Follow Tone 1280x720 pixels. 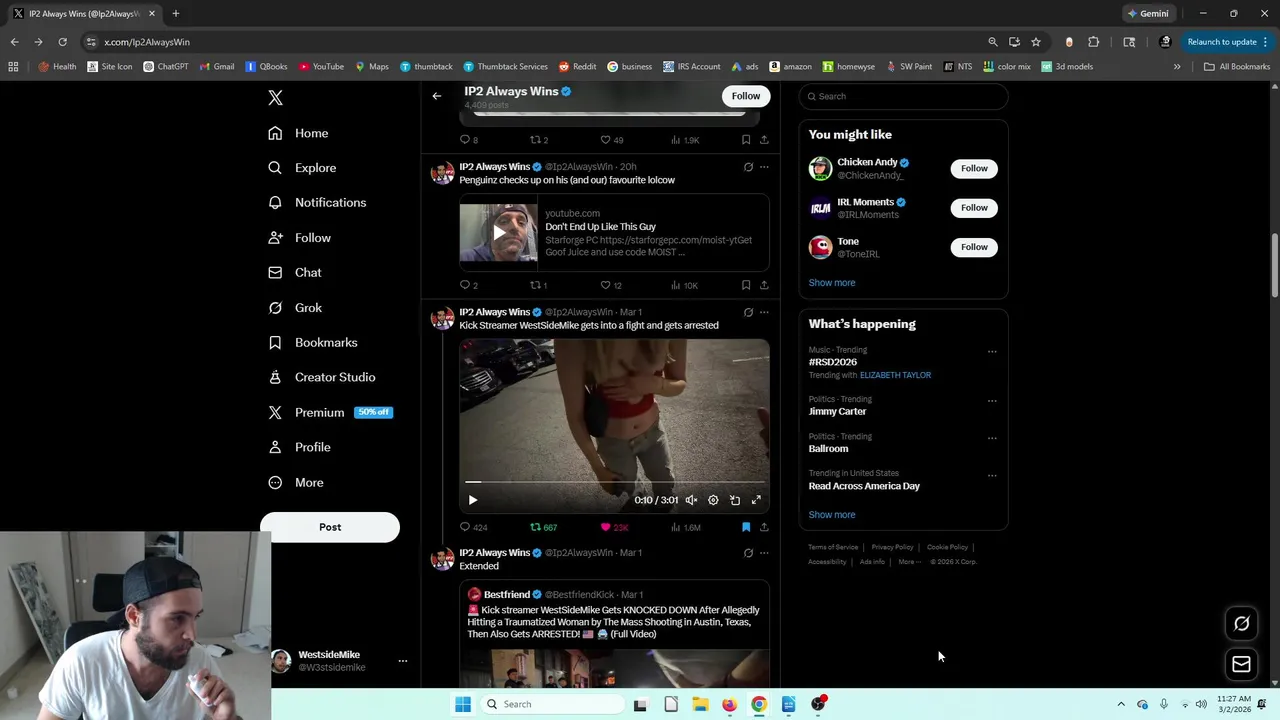coord(974,247)
